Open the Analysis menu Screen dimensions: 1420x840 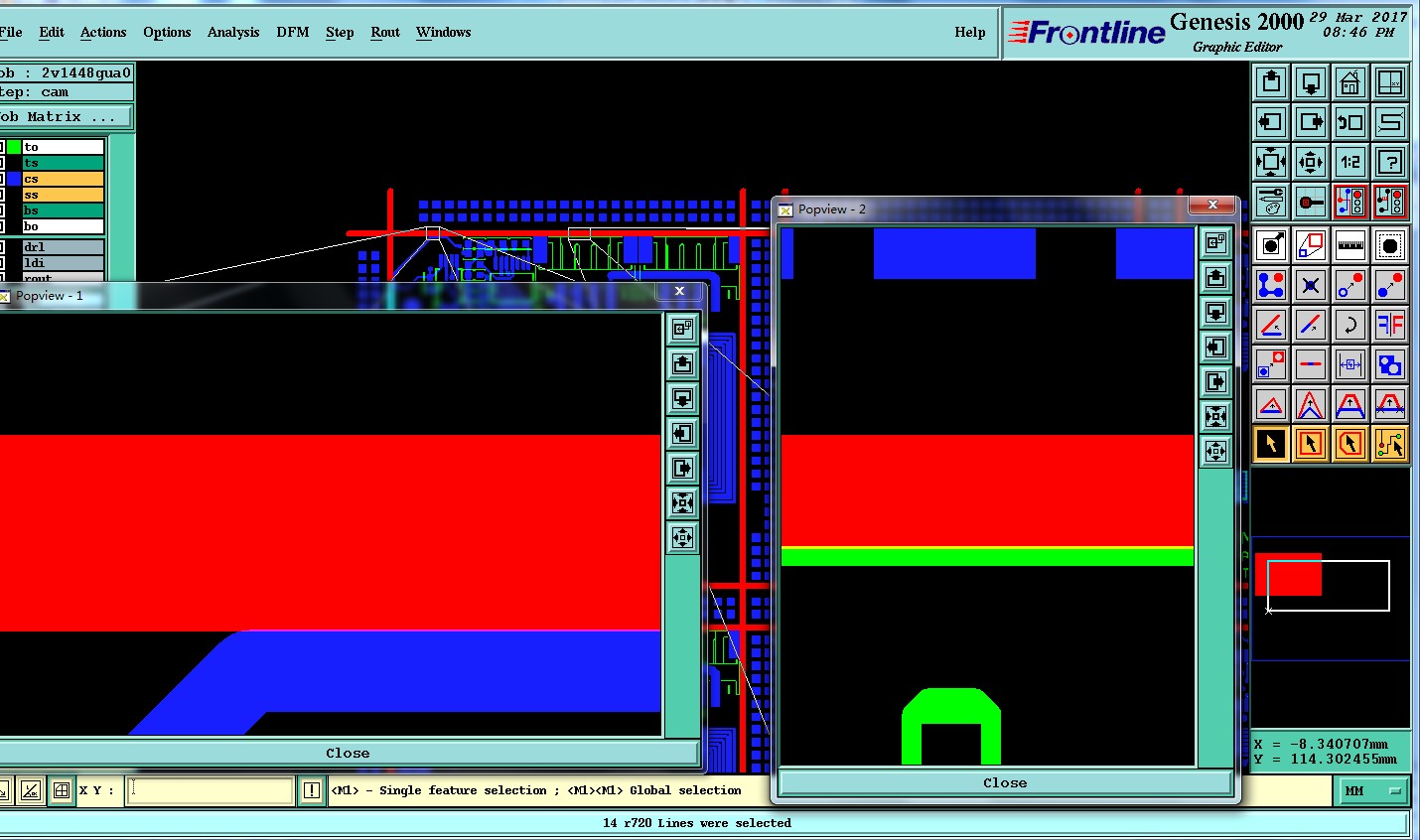pyautogui.click(x=233, y=32)
